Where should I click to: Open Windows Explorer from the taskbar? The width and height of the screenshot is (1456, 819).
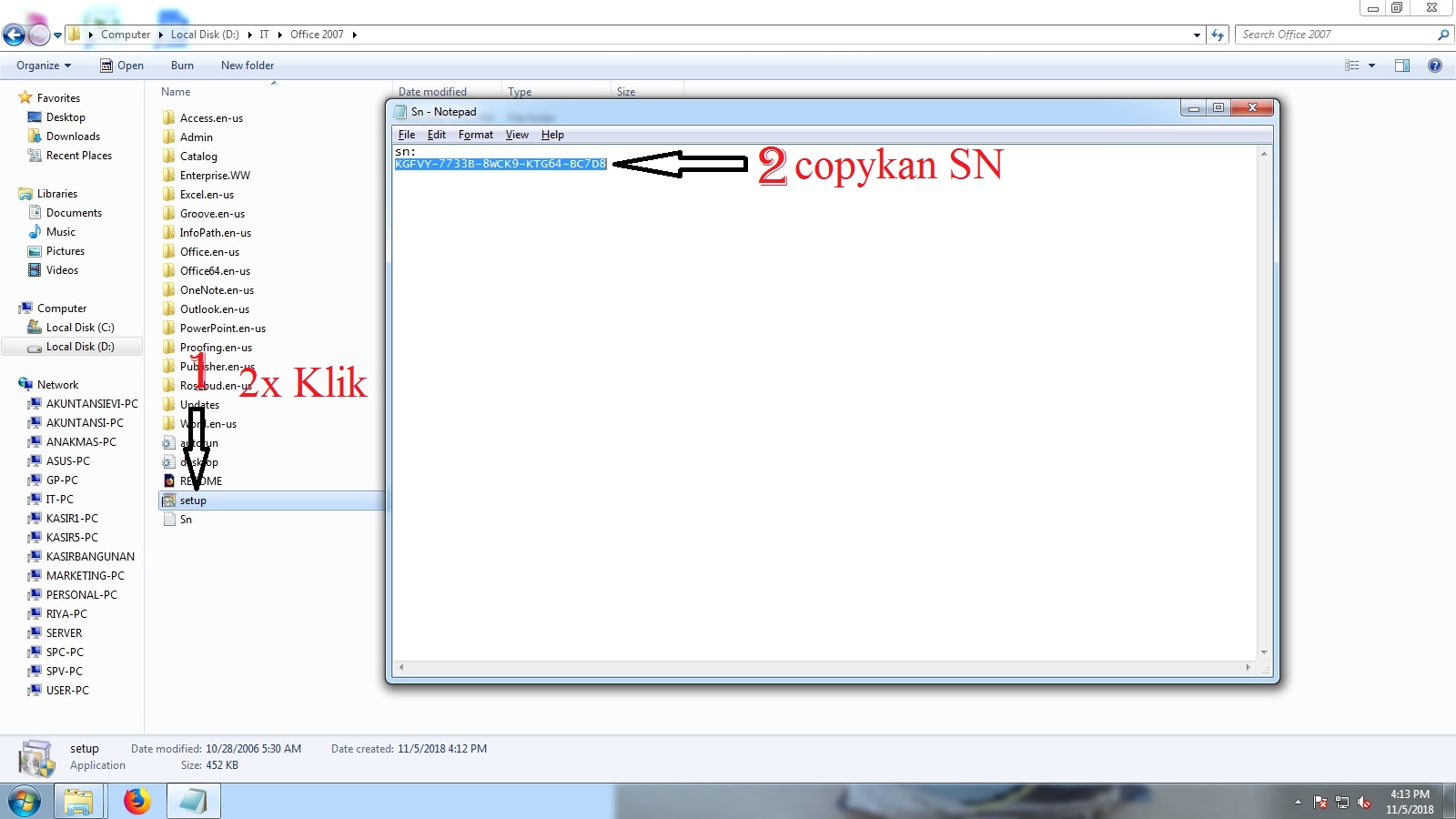(78, 802)
